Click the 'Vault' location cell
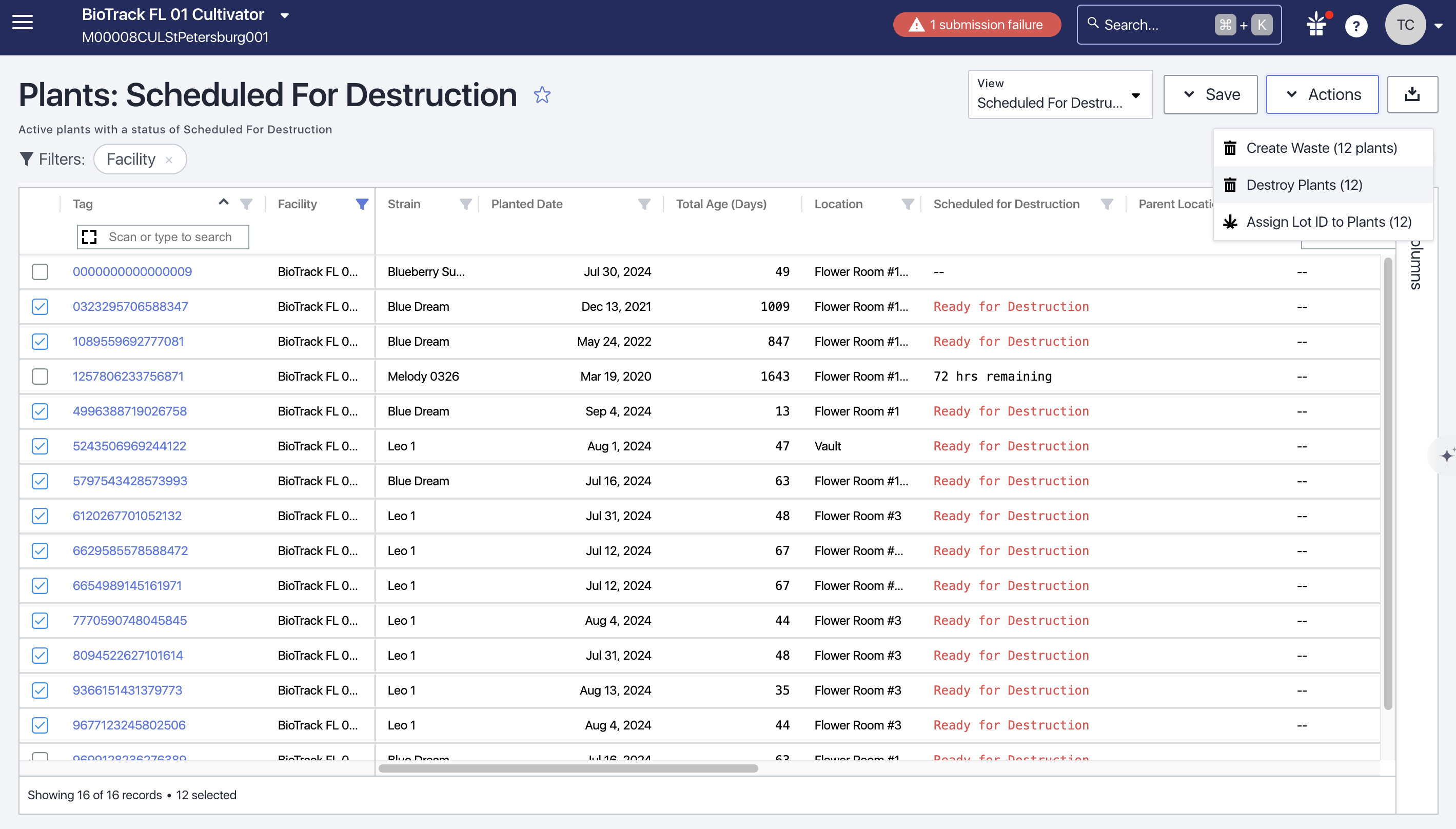1456x829 pixels. click(x=828, y=446)
